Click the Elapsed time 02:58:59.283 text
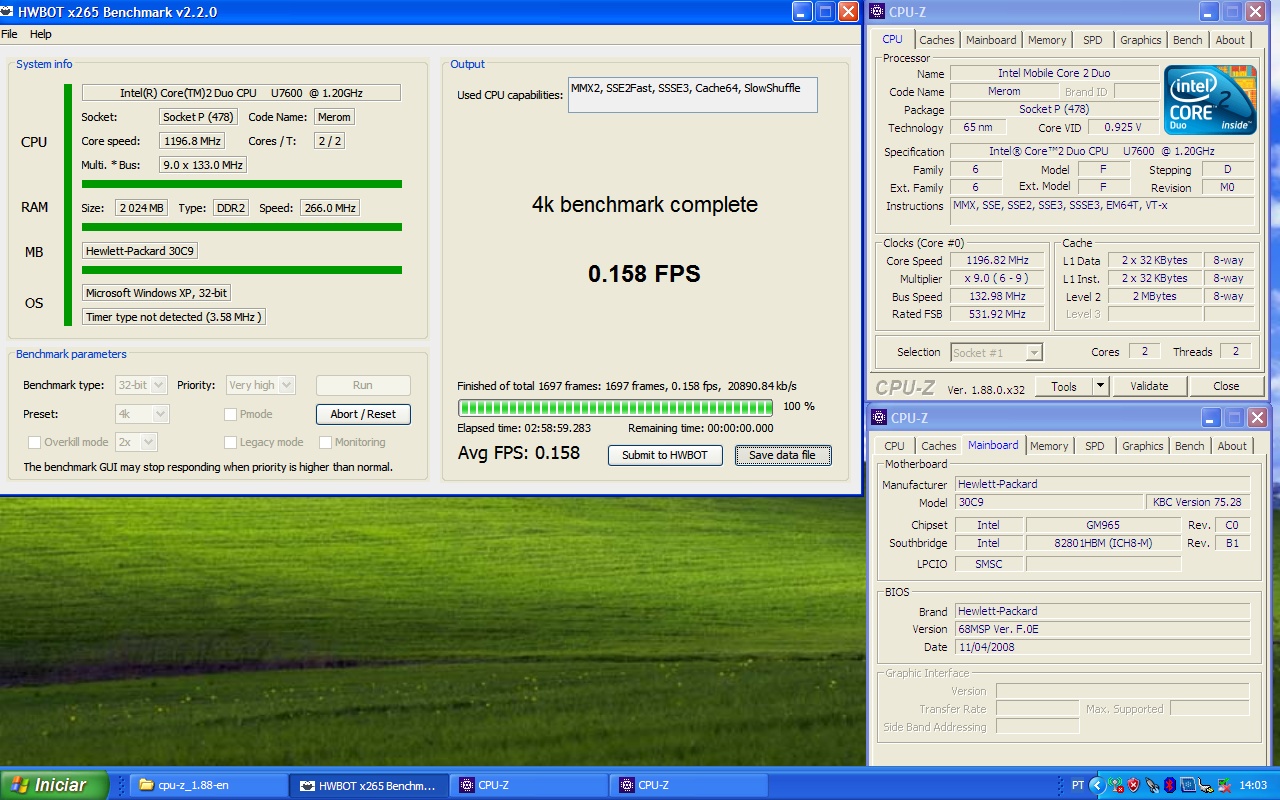This screenshot has height=800, width=1280. click(x=523, y=428)
